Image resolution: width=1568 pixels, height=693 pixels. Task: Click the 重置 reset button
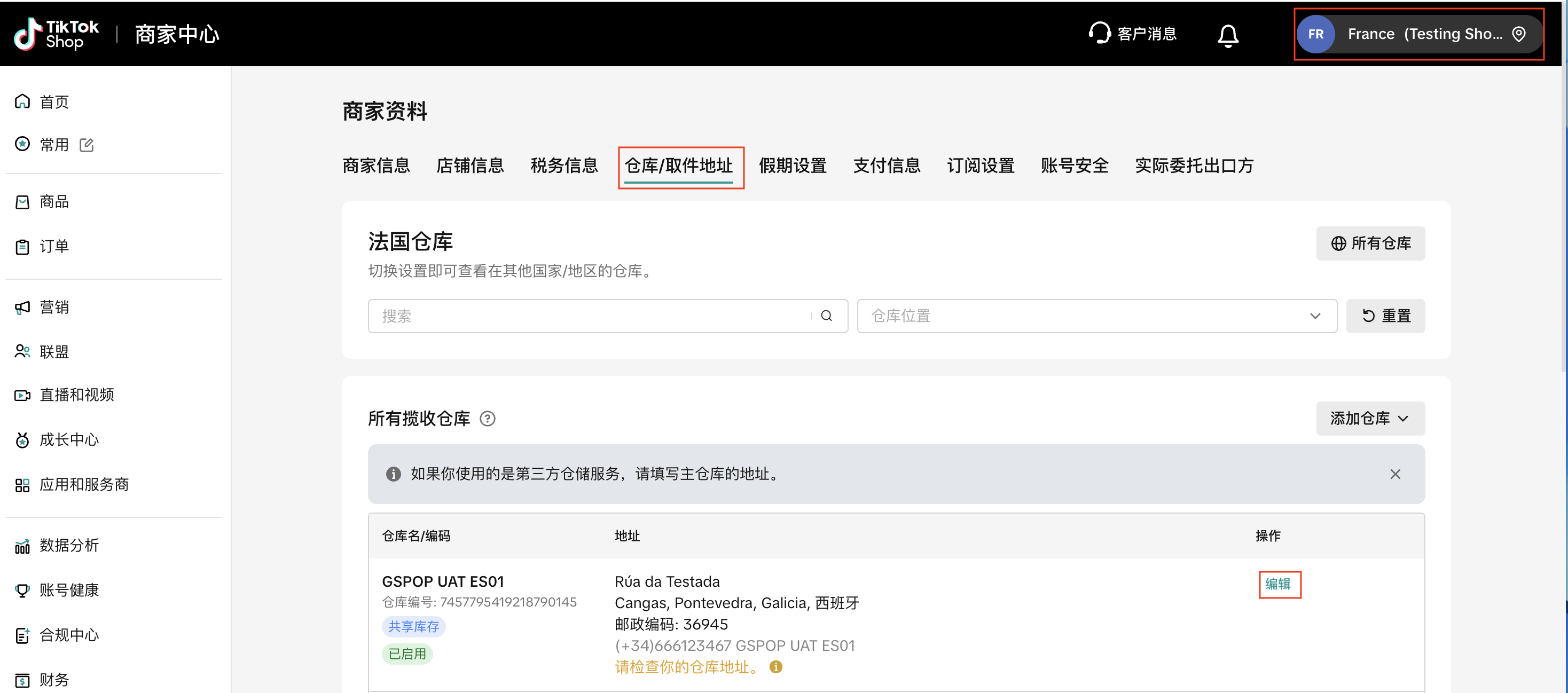(x=1385, y=316)
